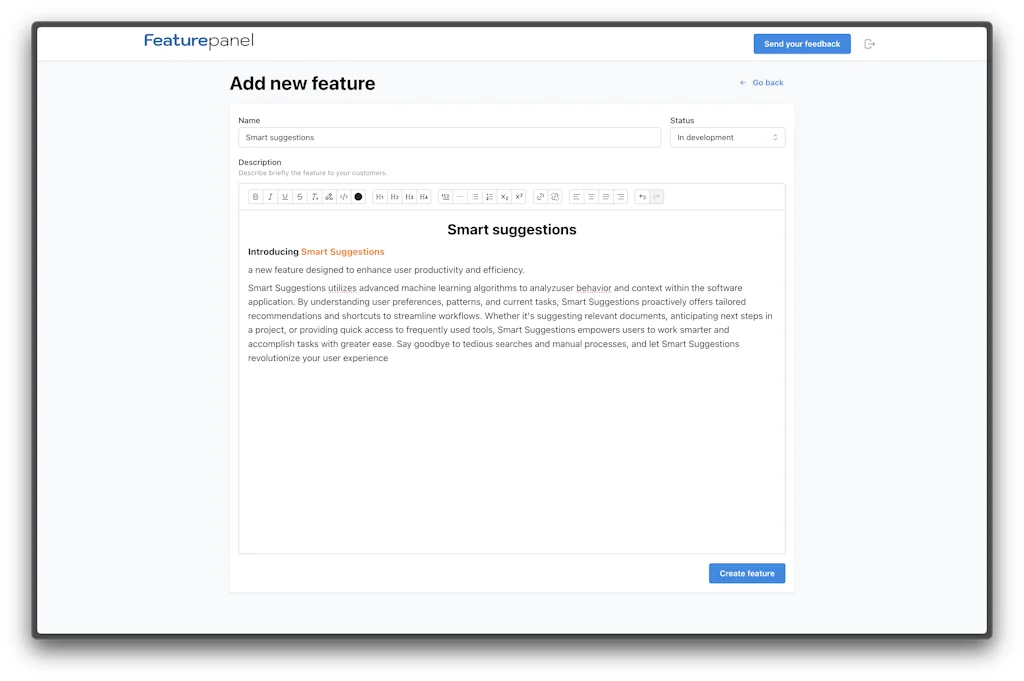Open the Status dropdown showing In development
This screenshot has width=1024, height=681.
tap(727, 137)
